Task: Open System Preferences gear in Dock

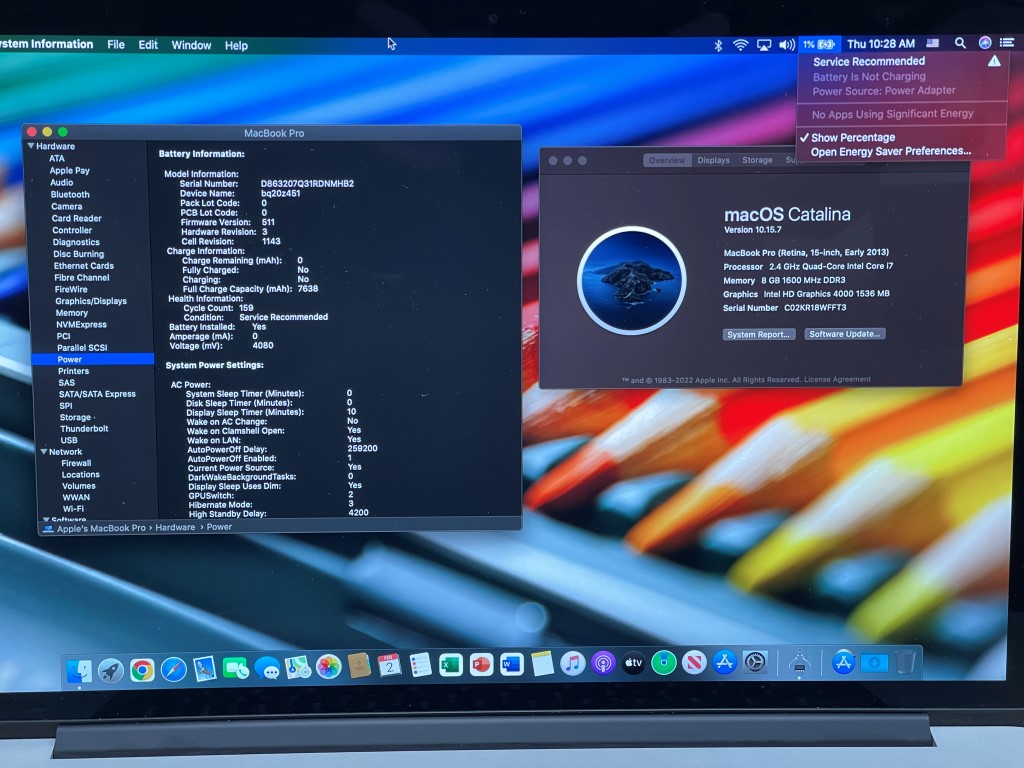Action: (x=755, y=662)
